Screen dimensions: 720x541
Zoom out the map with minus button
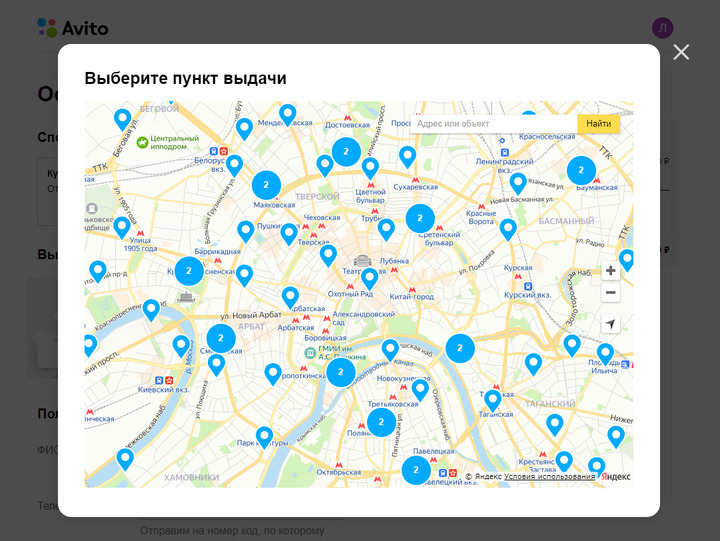[x=610, y=293]
